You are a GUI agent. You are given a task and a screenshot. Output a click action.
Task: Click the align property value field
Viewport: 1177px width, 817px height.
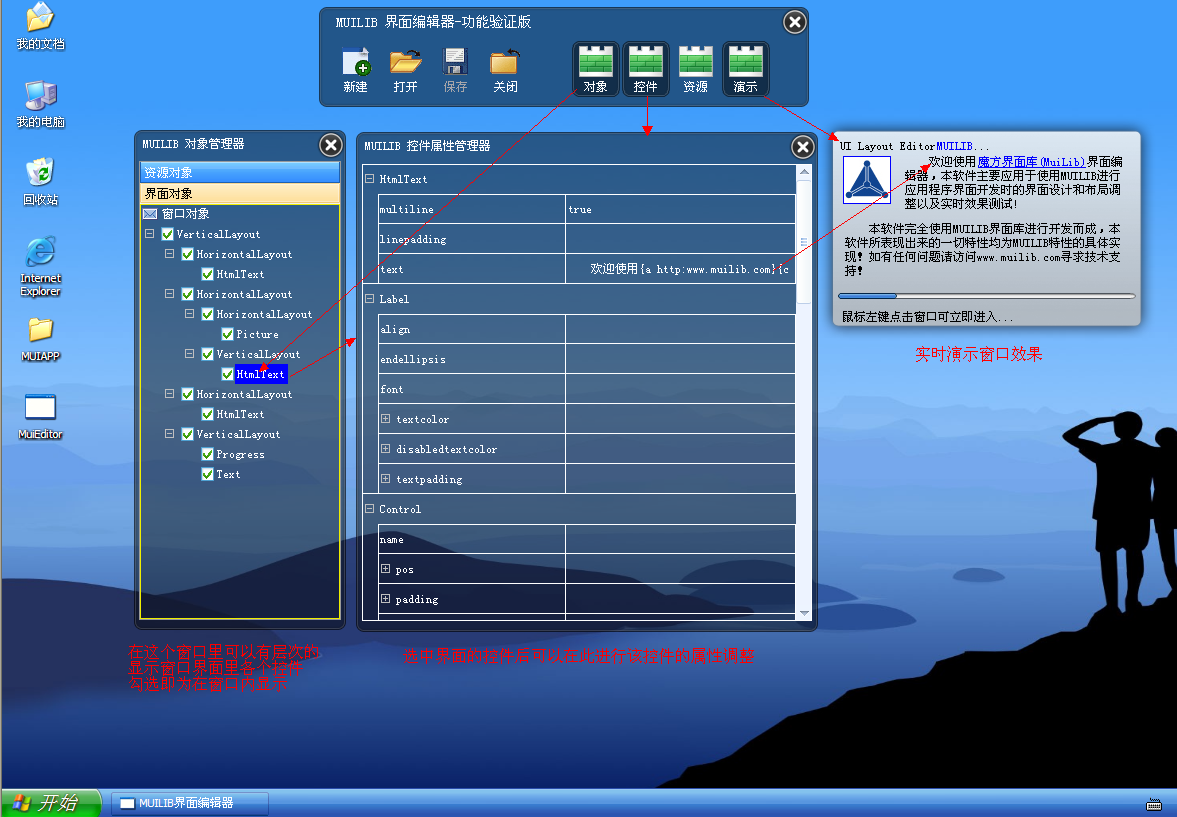click(680, 329)
